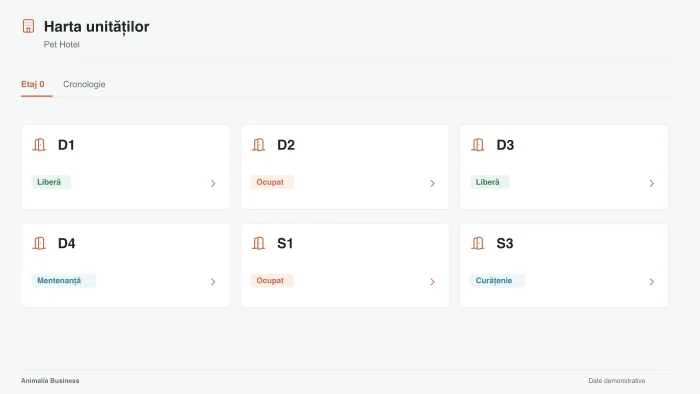
Task: Open D3 details via the chevron
Action: pyautogui.click(x=651, y=183)
